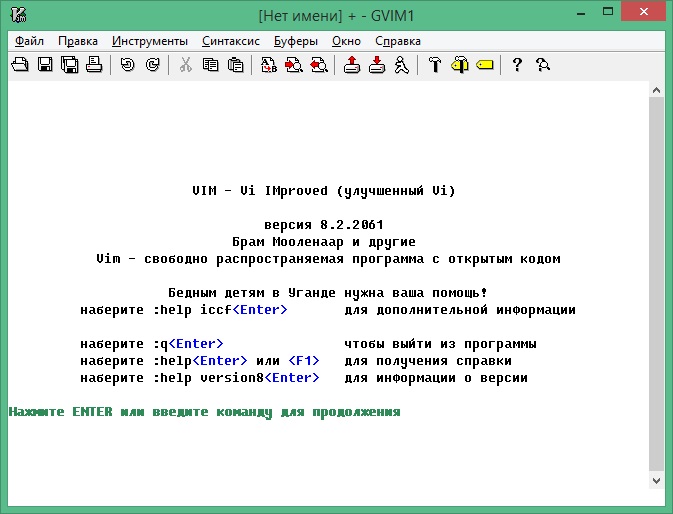Click the text 'Брам Мооленаар и другие'
673x514 pixels.
324,242
